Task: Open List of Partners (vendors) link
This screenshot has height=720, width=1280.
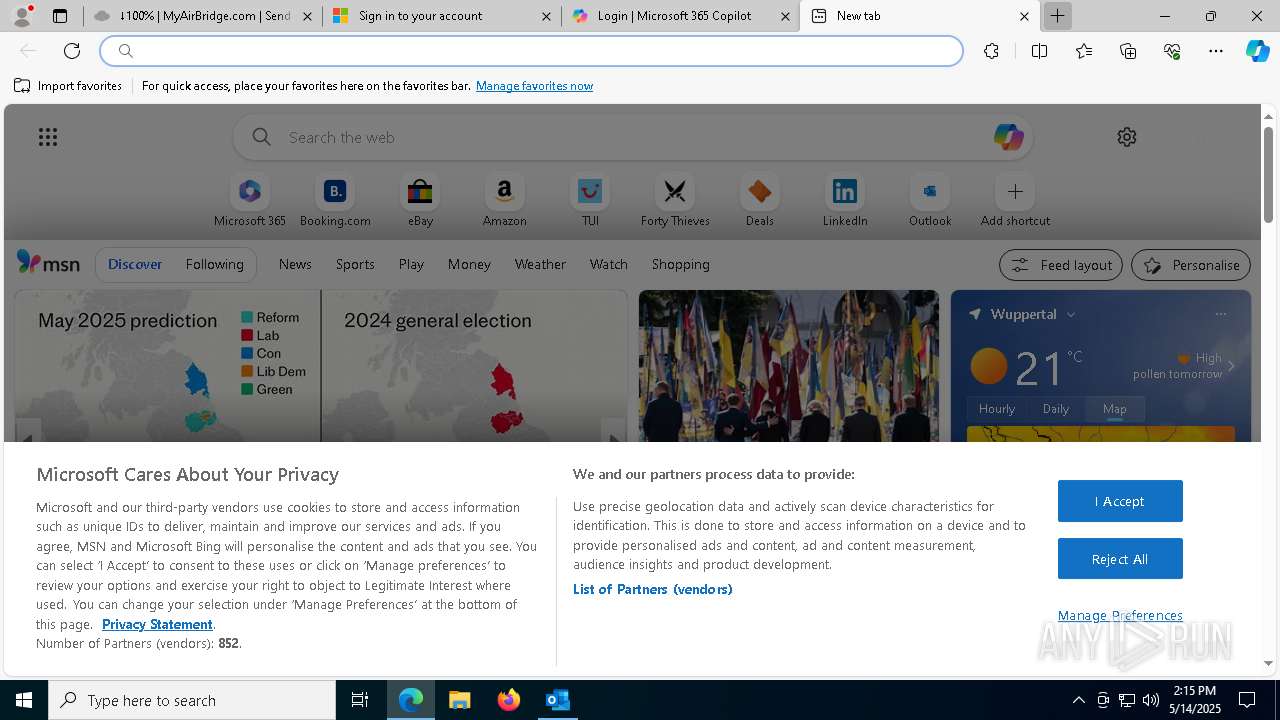Action: tap(652, 589)
